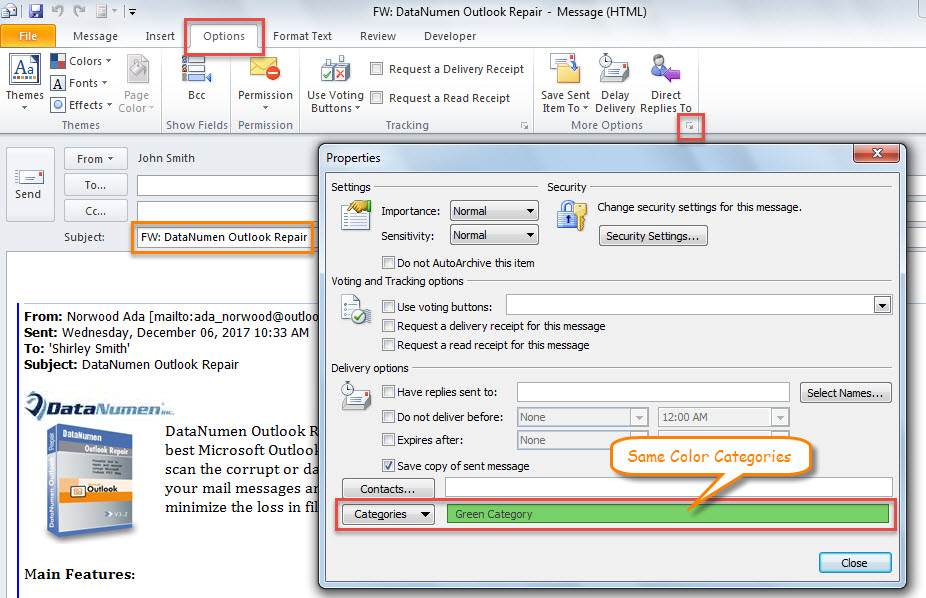926x598 pixels.
Task: Click the Send button
Action: point(28,184)
